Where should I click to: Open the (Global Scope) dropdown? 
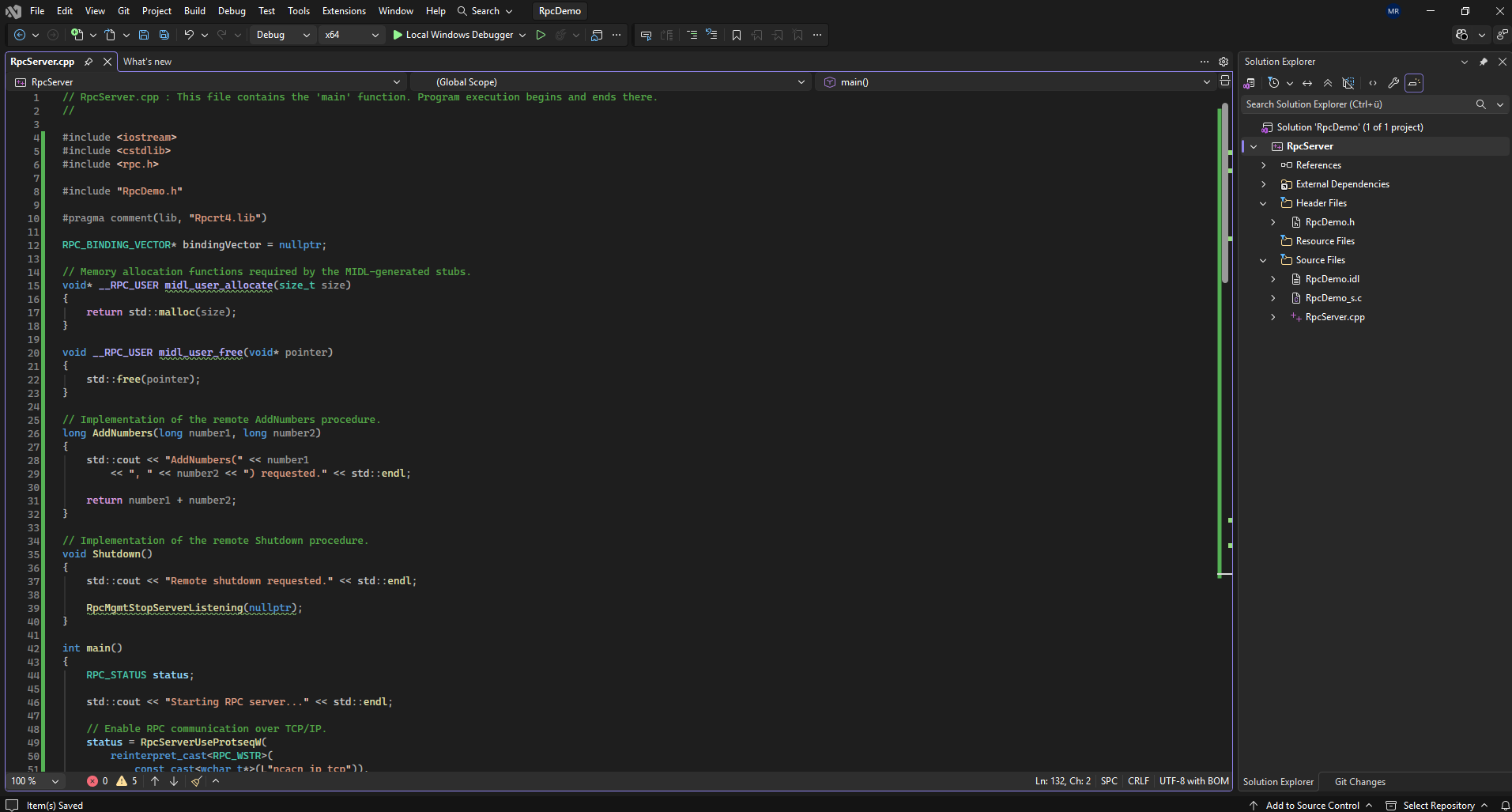click(x=612, y=82)
